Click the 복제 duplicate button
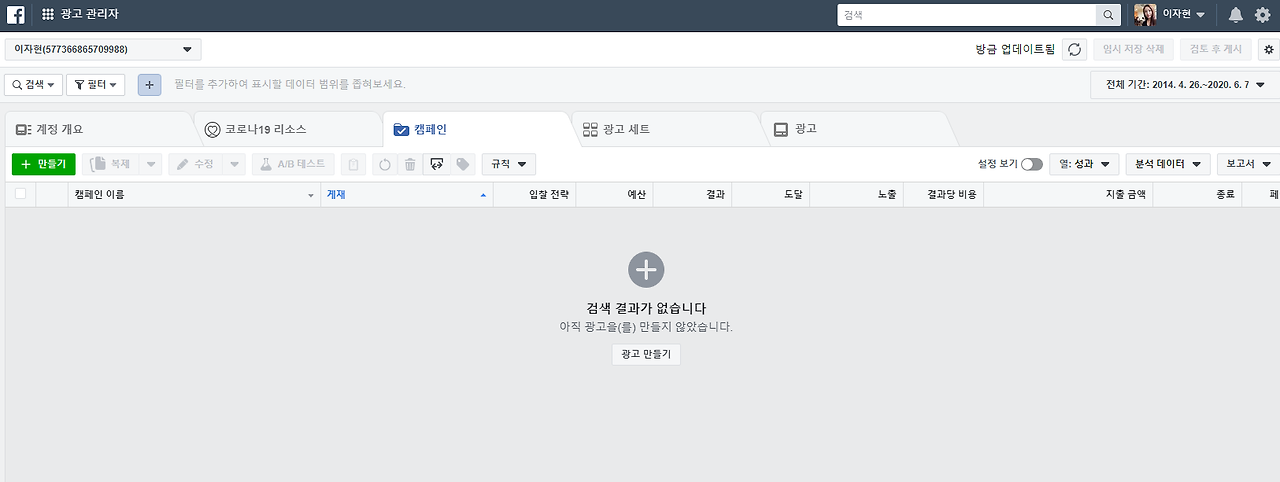Image resolution: width=1280 pixels, height=482 pixels. point(109,164)
